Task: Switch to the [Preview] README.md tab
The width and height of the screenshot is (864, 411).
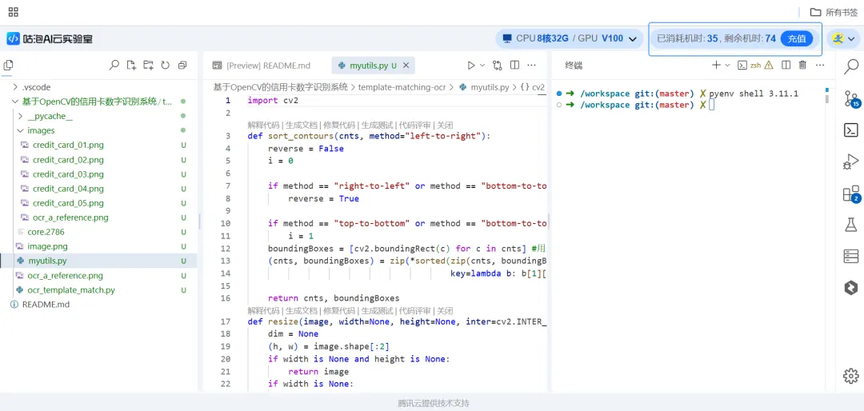Action: (266, 65)
